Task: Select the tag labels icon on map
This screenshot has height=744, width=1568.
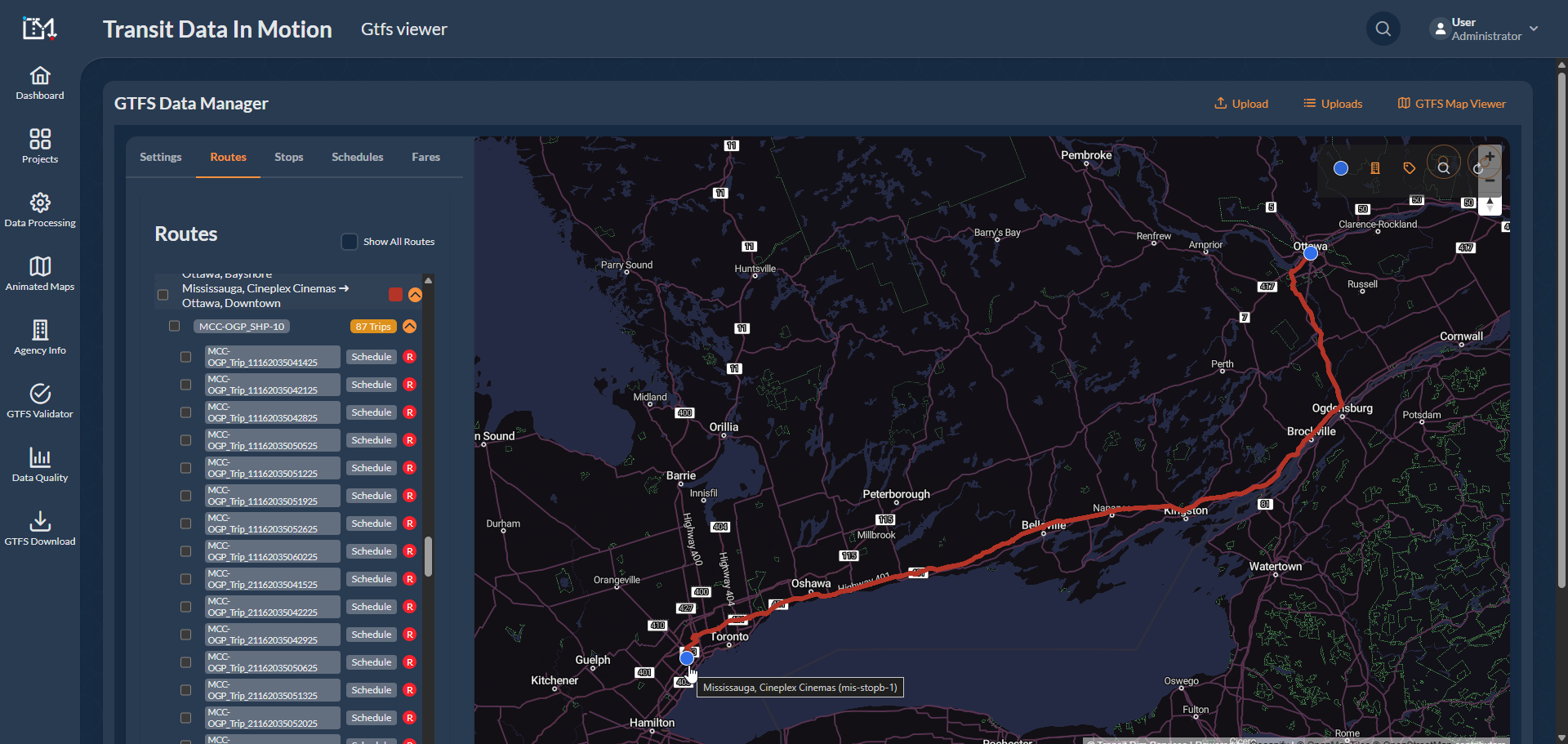Action: coord(1409,167)
